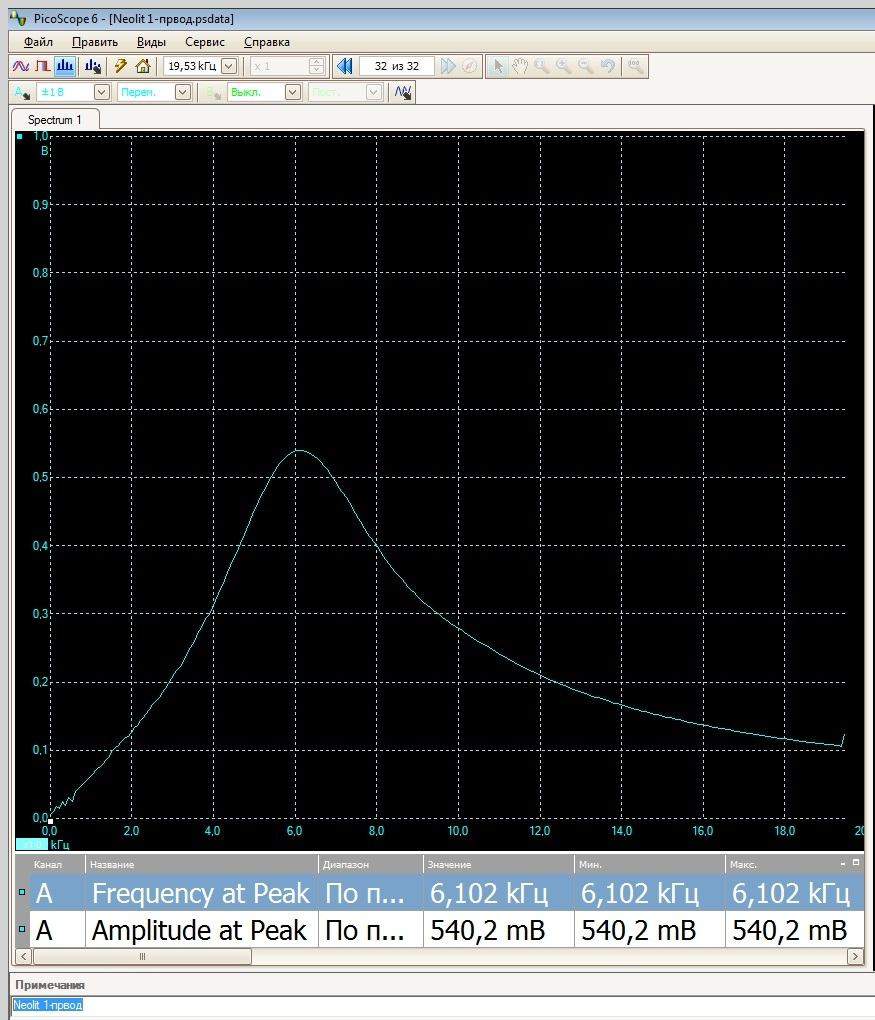The height and width of the screenshot is (1020, 875).
Task: Click the home icon in toolbar
Action: pyautogui.click(x=143, y=66)
